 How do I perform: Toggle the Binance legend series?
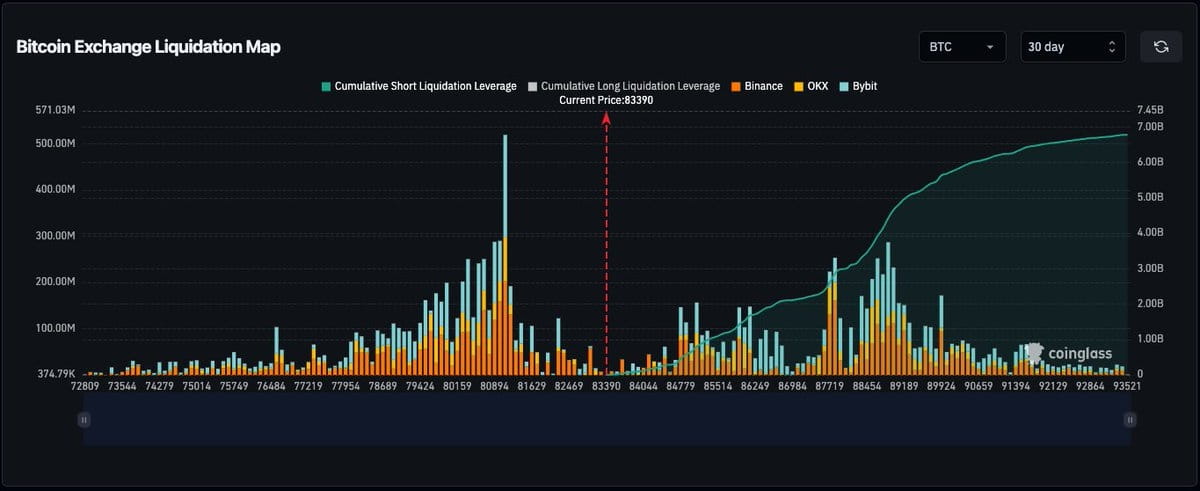tap(756, 86)
